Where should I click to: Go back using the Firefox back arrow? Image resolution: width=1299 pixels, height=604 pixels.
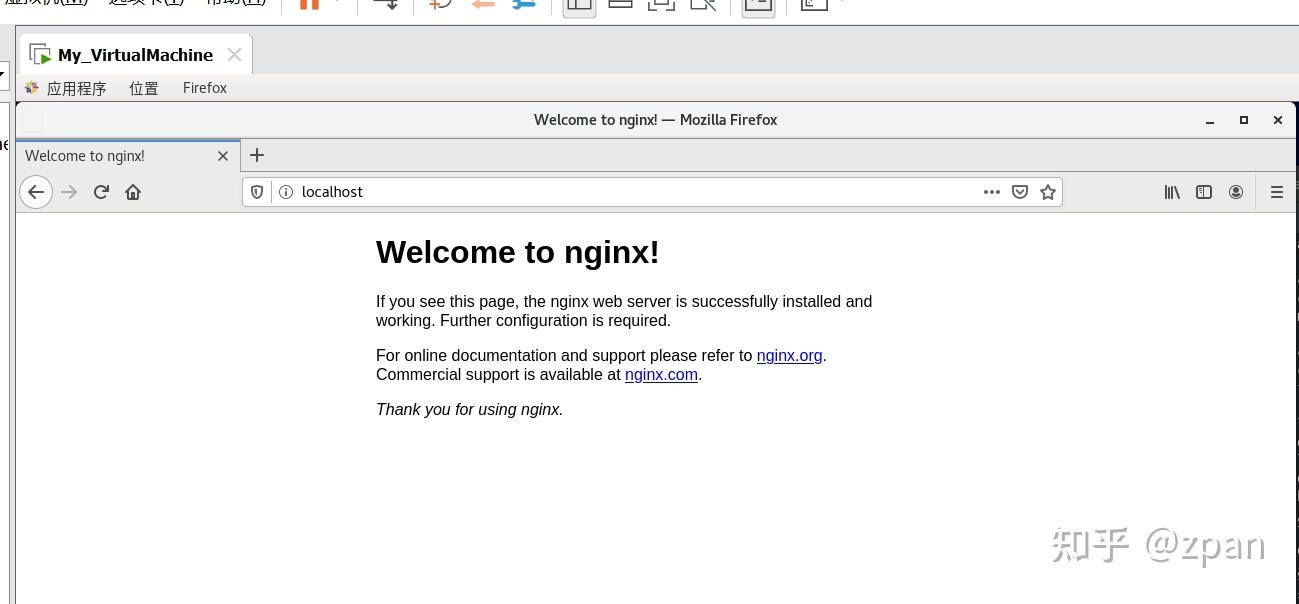tap(36, 192)
